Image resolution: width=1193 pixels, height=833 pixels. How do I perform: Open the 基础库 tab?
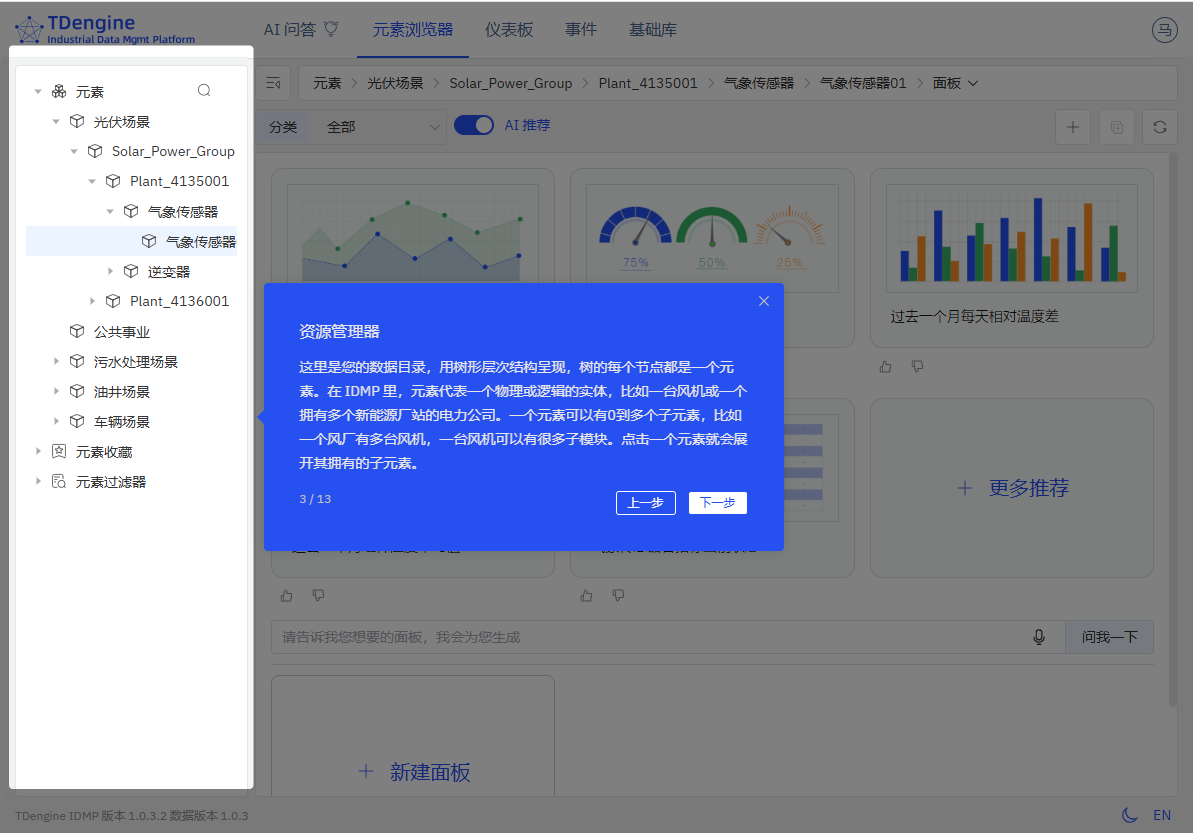[x=653, y=30]
